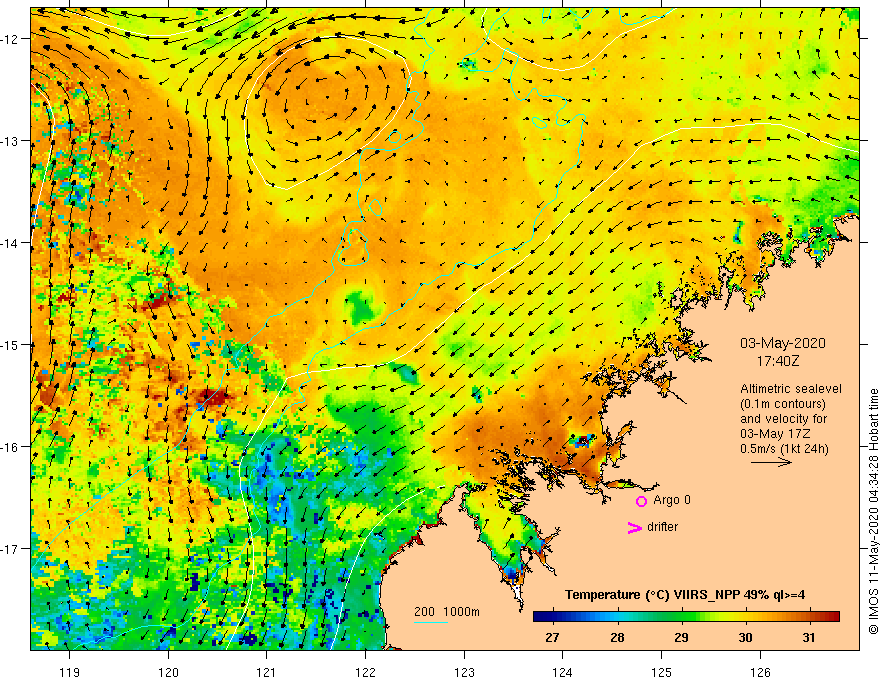This screenshot has height=680, width=880.
Task: Click the latitude axis label '-14'
Action: (x=12, y=243)
